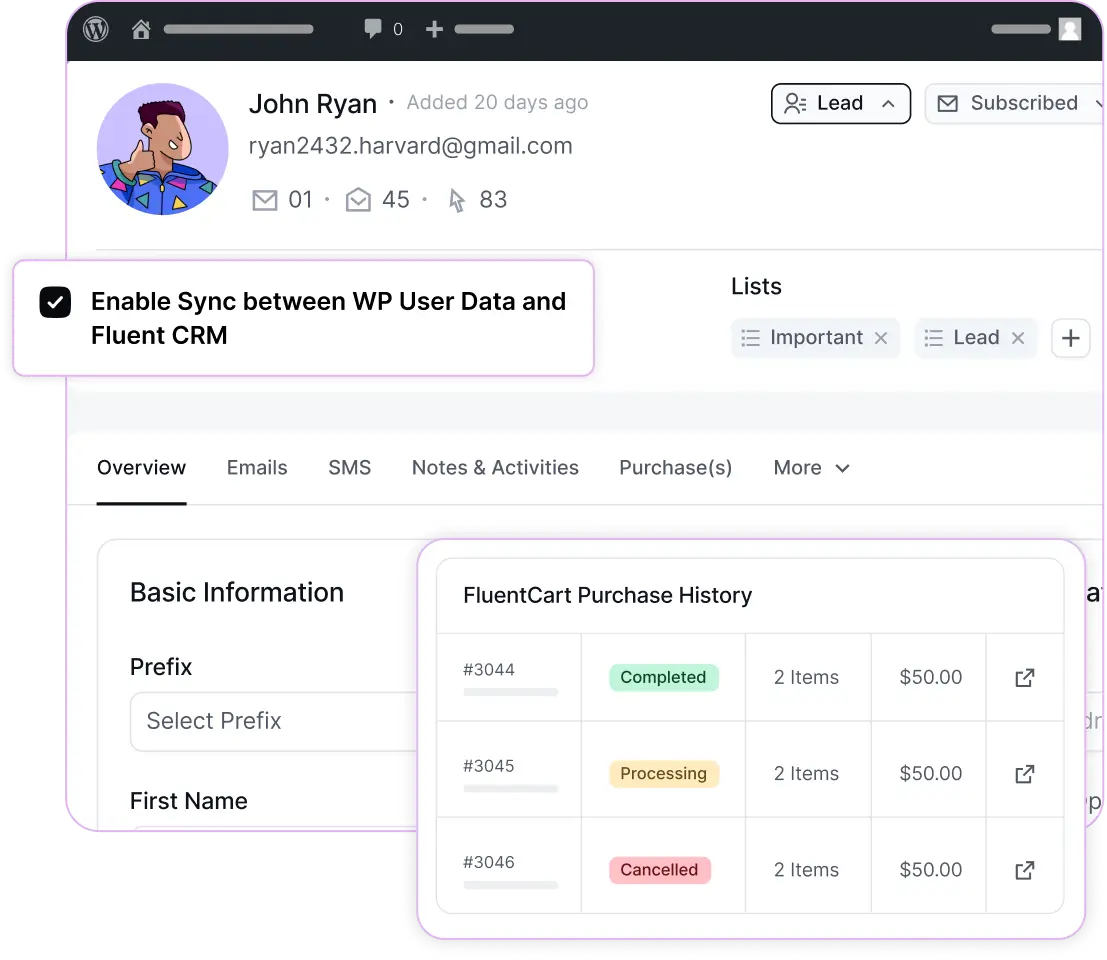Click John Ryan's profile picture
The image size is (1107, 960).
coord(162,149)
